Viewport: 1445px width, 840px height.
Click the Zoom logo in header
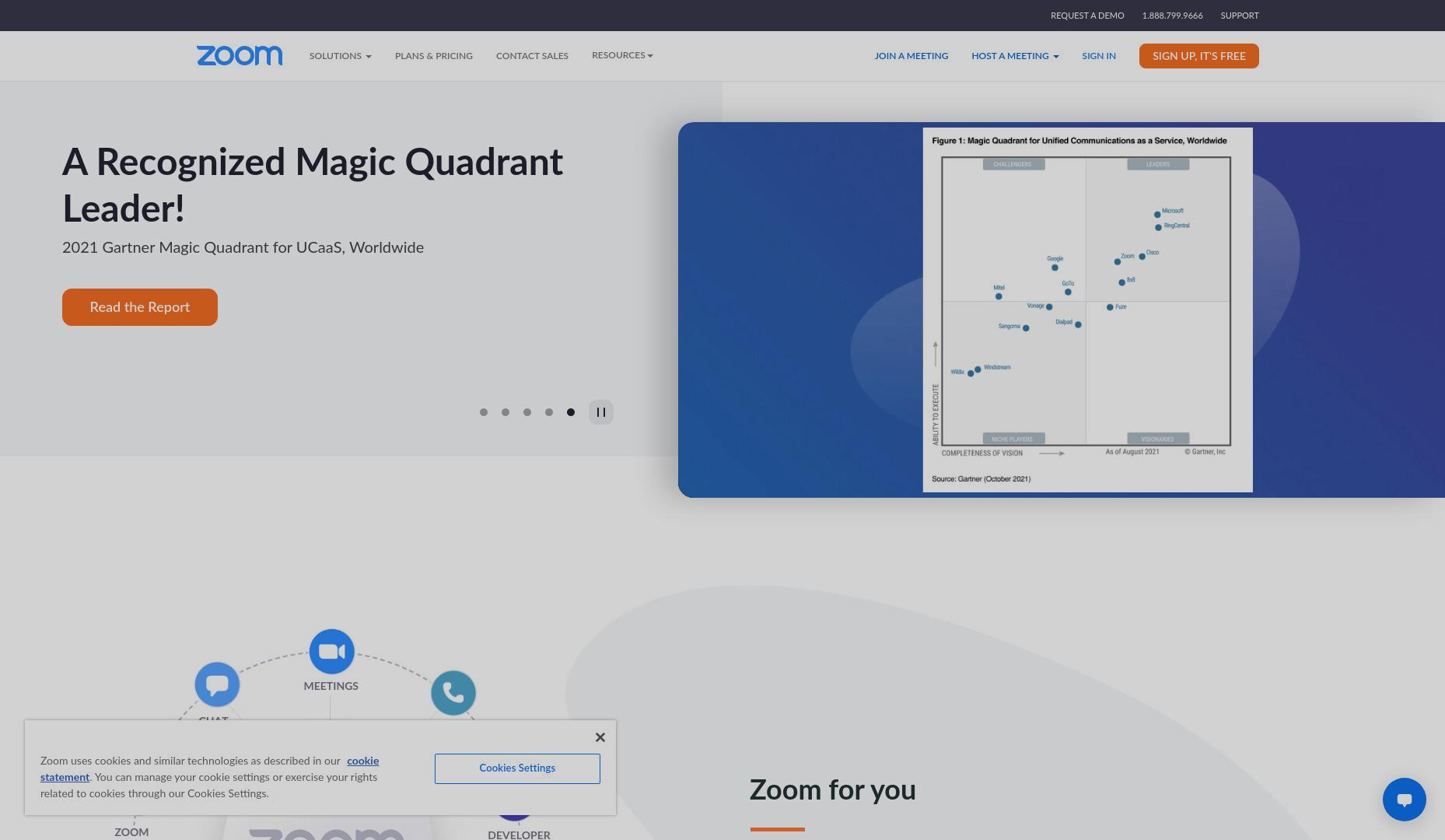point(240,55)
